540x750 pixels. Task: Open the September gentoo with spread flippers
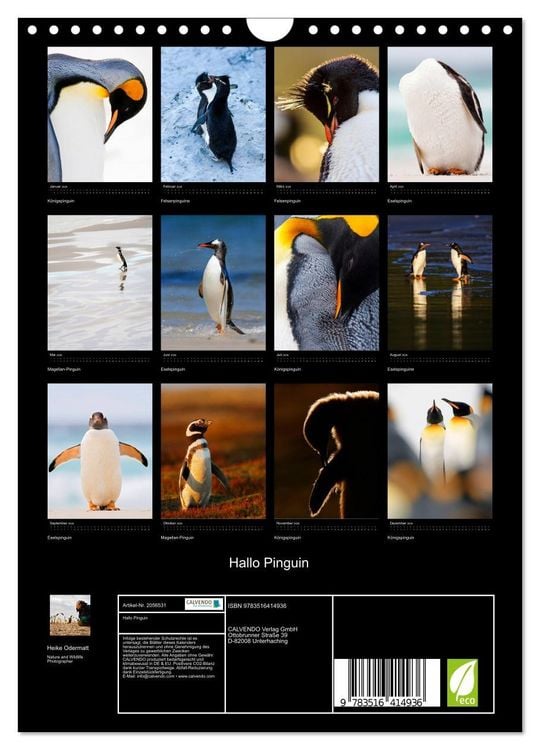(x=100, y=451)
